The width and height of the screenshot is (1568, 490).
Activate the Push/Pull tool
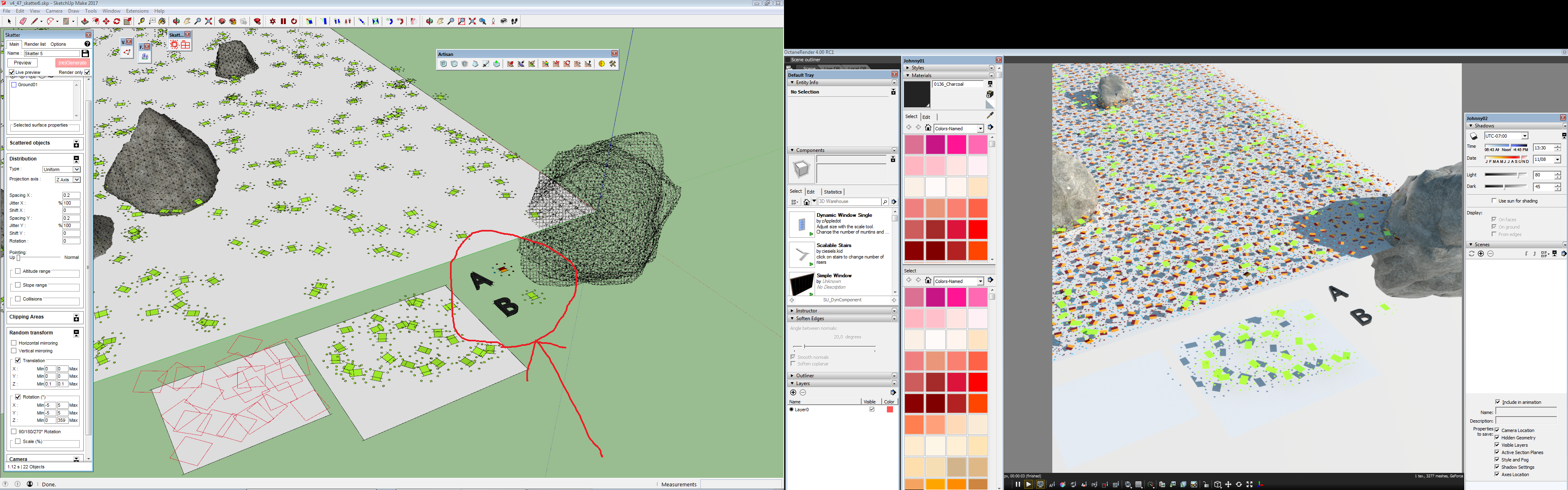tap(85, 21)
